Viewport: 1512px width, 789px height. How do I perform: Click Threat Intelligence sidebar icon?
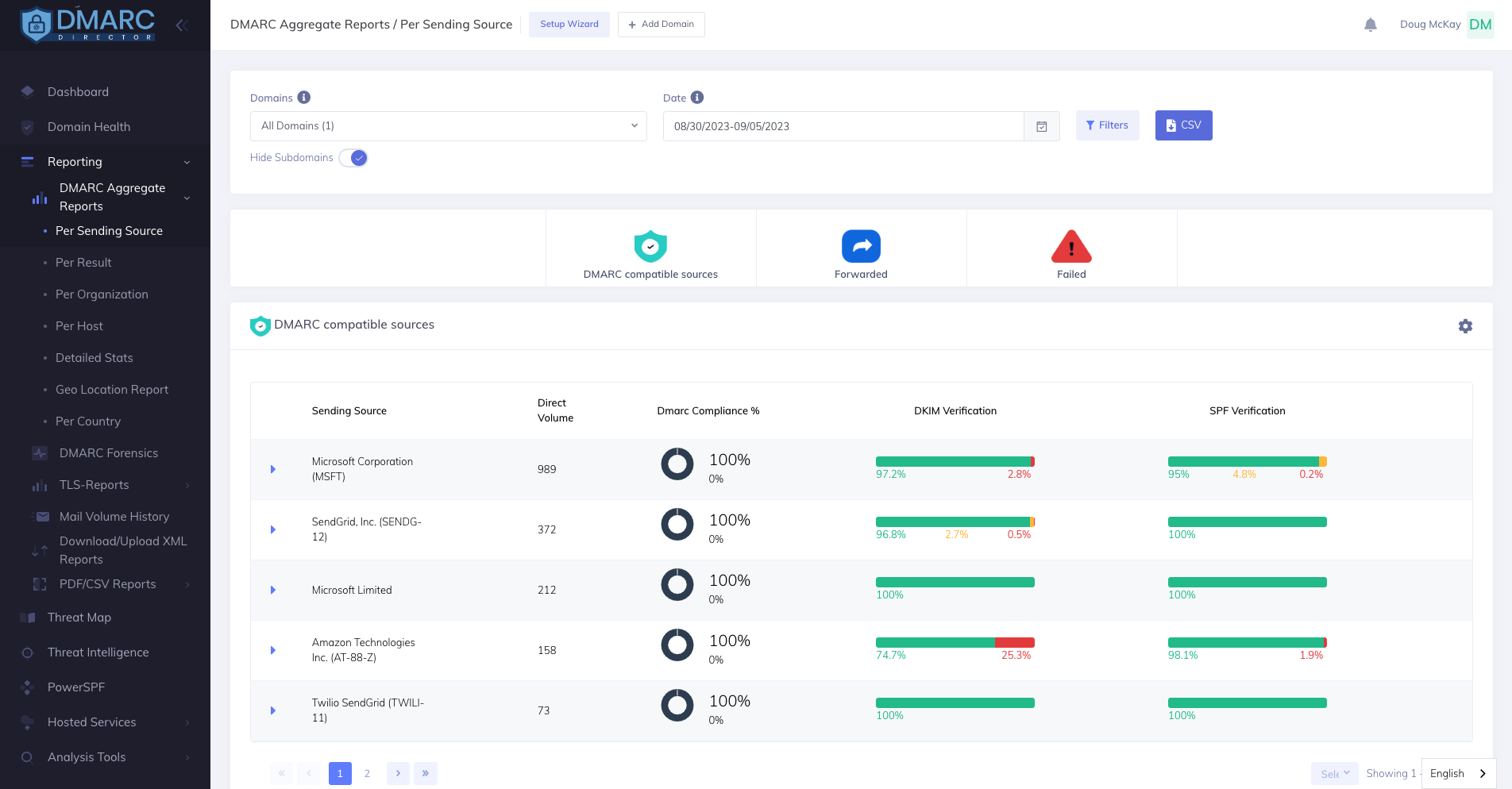pos(28,652)
